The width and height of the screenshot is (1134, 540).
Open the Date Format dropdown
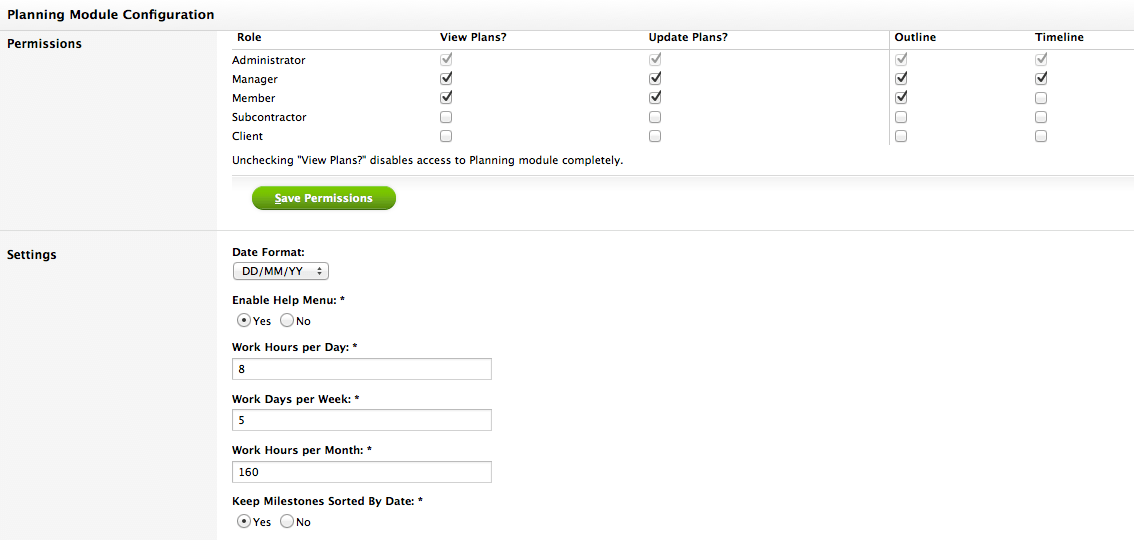(x=281, y=271)
